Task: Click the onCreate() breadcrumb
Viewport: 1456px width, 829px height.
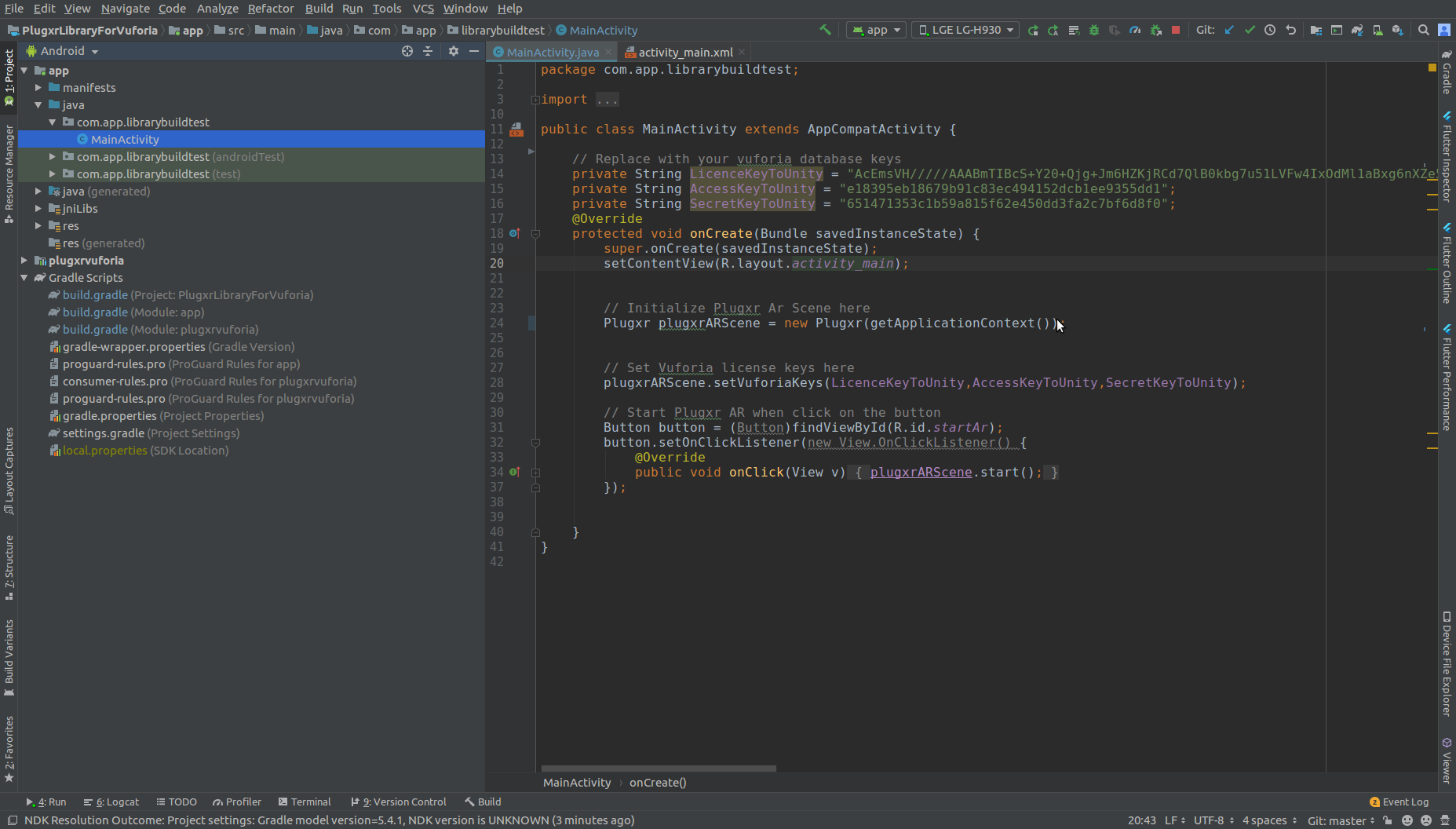Action: tap(658, 782)
